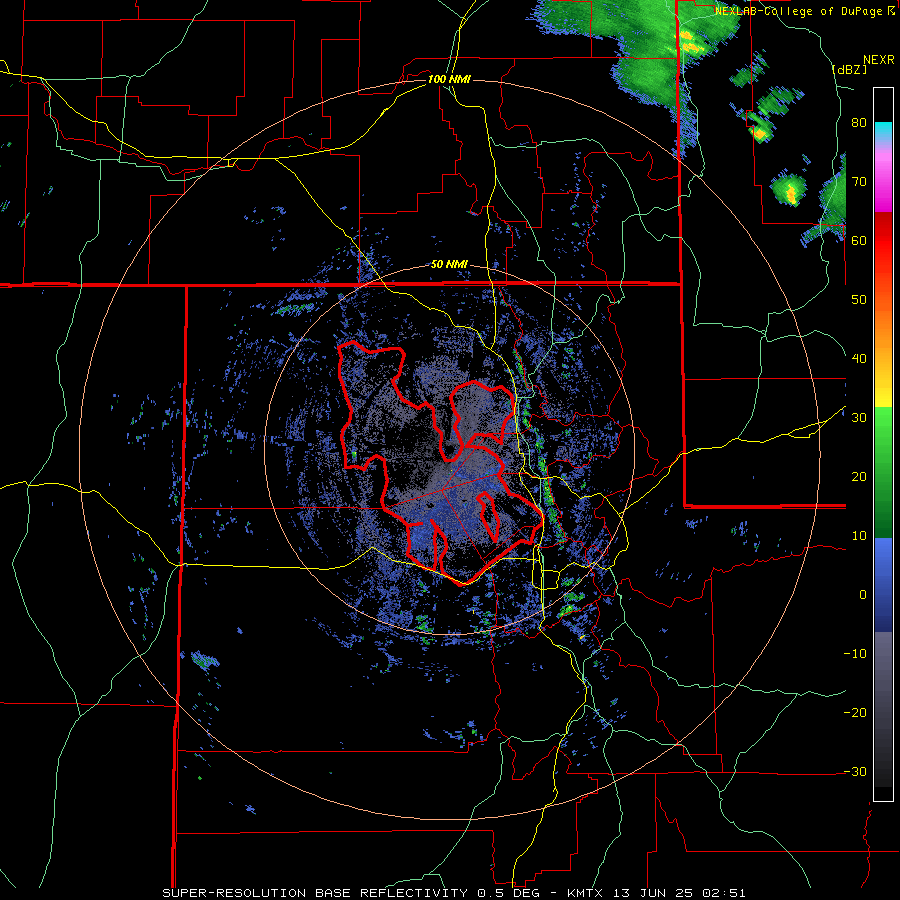Click the blue segment of the color bar
900x900 pixels.
pos(883,585)
